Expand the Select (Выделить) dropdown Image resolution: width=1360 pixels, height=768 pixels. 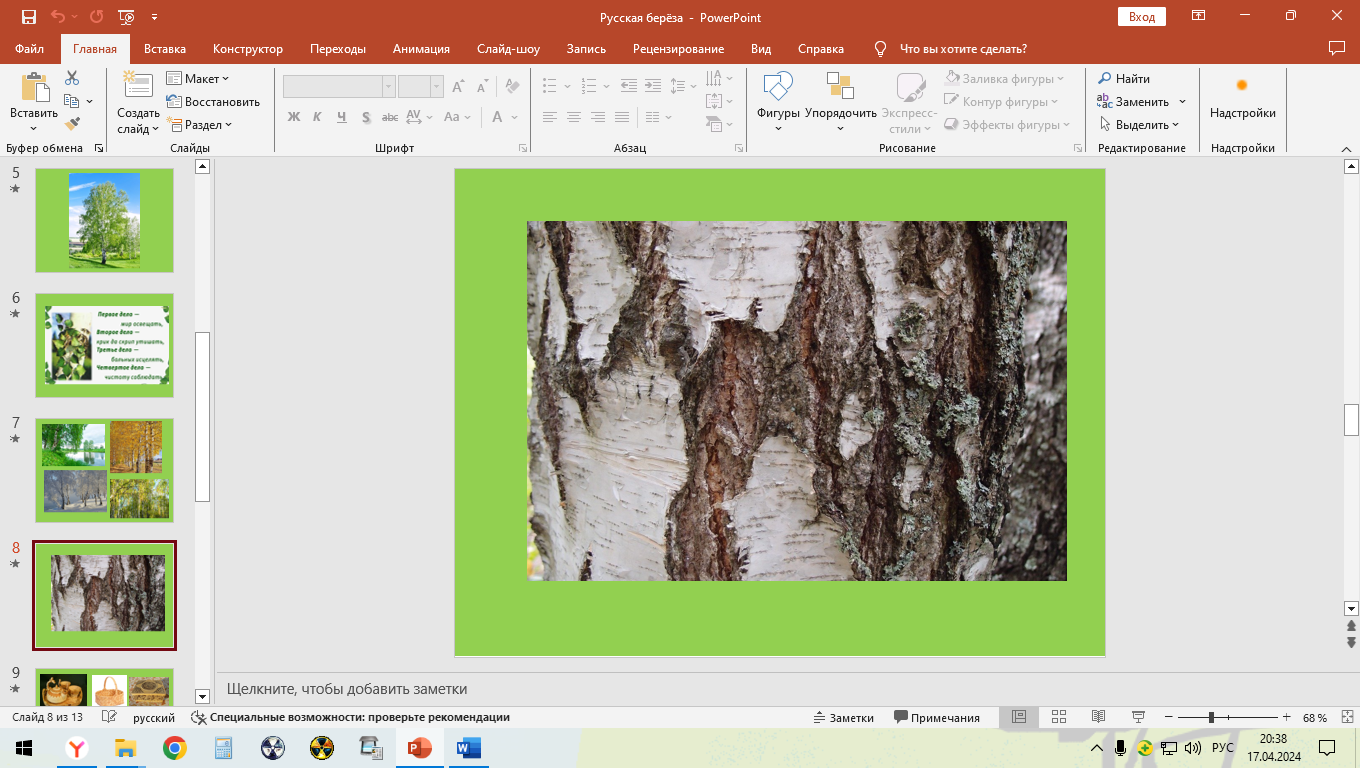(x=1140, y=125)
